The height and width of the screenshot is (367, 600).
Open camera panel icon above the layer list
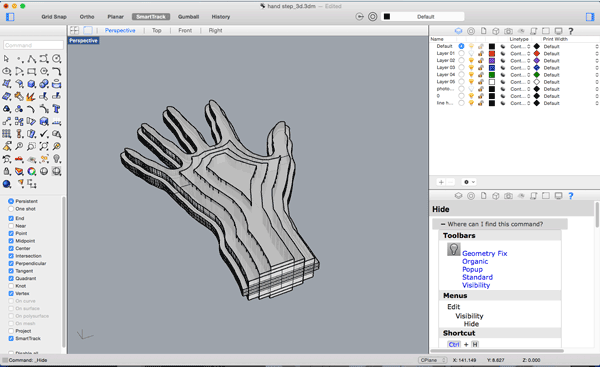pos(508,31)
